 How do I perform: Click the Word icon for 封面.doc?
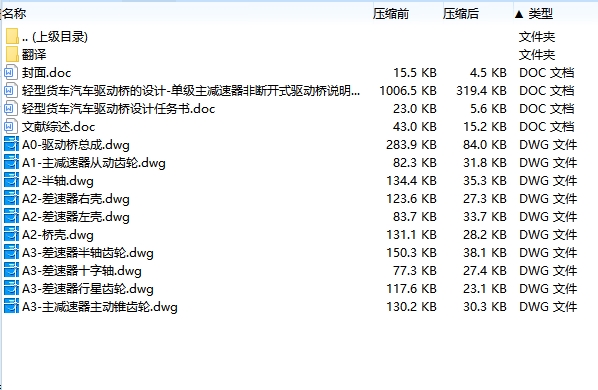click(11, 72)
